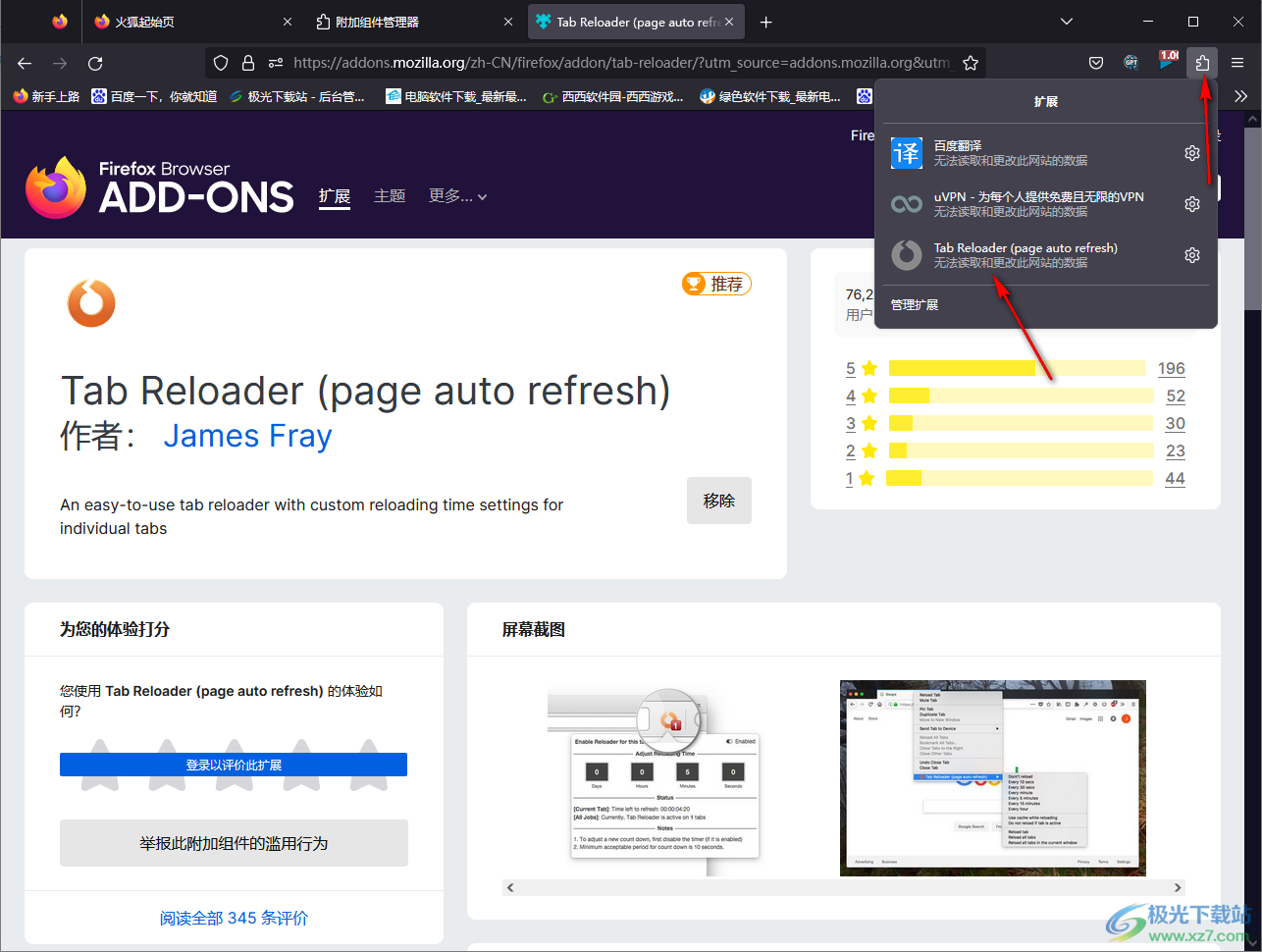Go back to the previous page
Screen dimensions: 1262x952
pos(25,63)
